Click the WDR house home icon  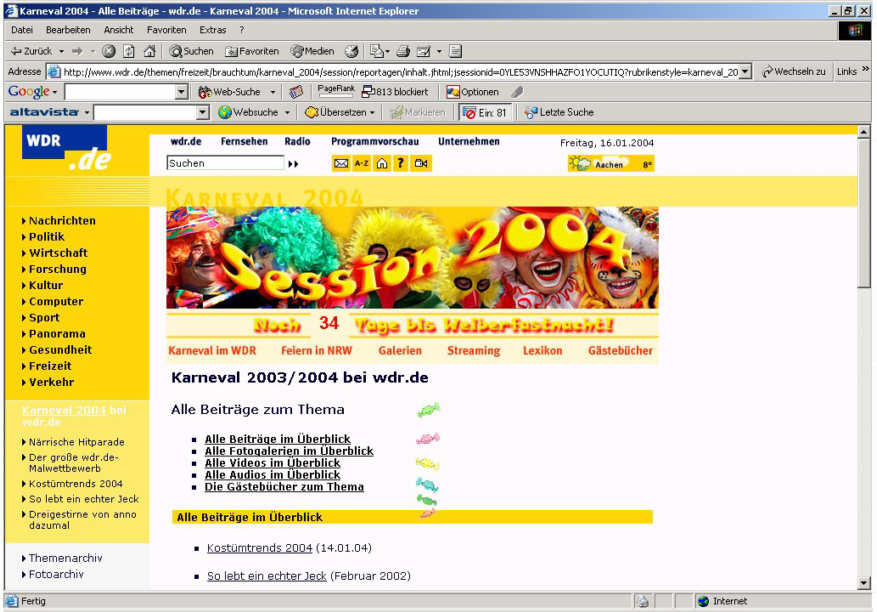381,163
